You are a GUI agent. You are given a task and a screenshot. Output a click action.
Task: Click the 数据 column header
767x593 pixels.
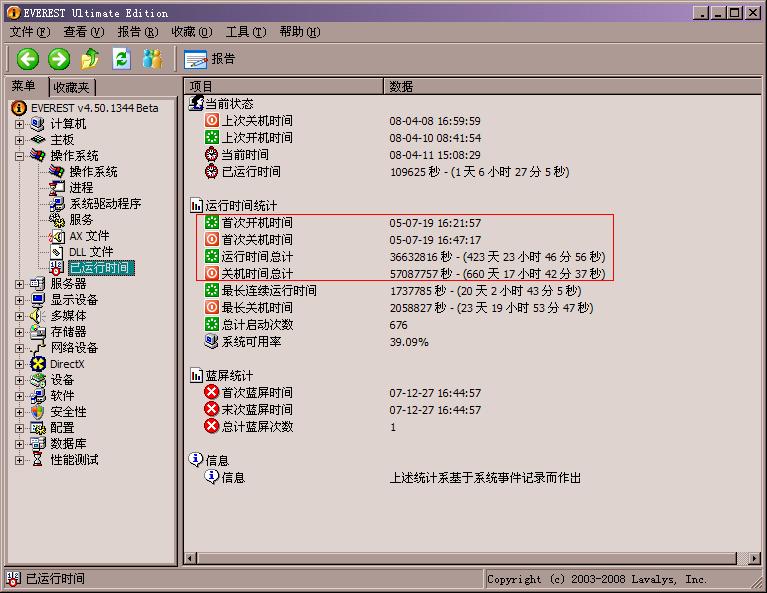tap(572, 87)
